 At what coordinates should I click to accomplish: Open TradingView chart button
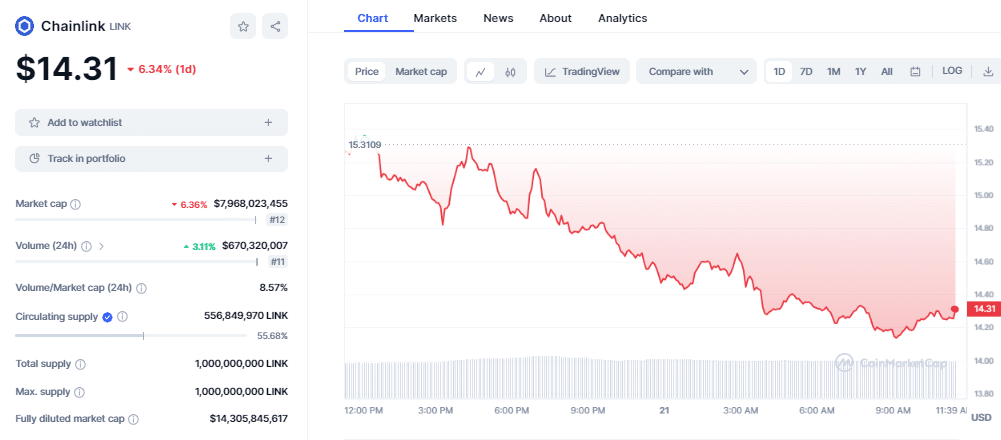coord(582,72)
